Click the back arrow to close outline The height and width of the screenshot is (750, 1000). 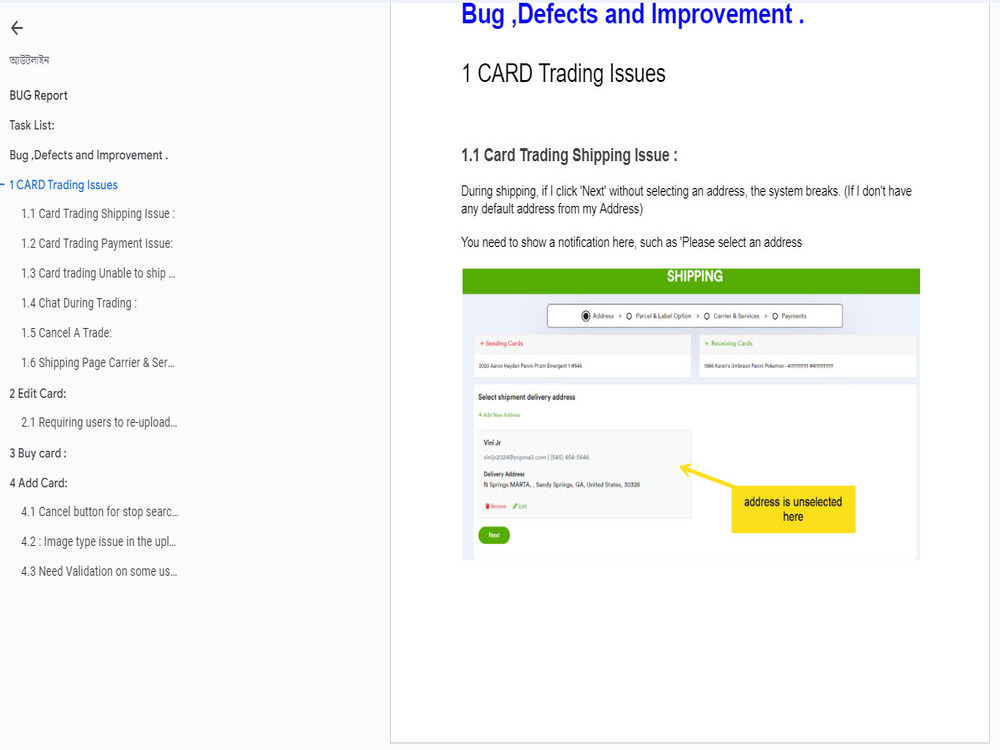17,27
